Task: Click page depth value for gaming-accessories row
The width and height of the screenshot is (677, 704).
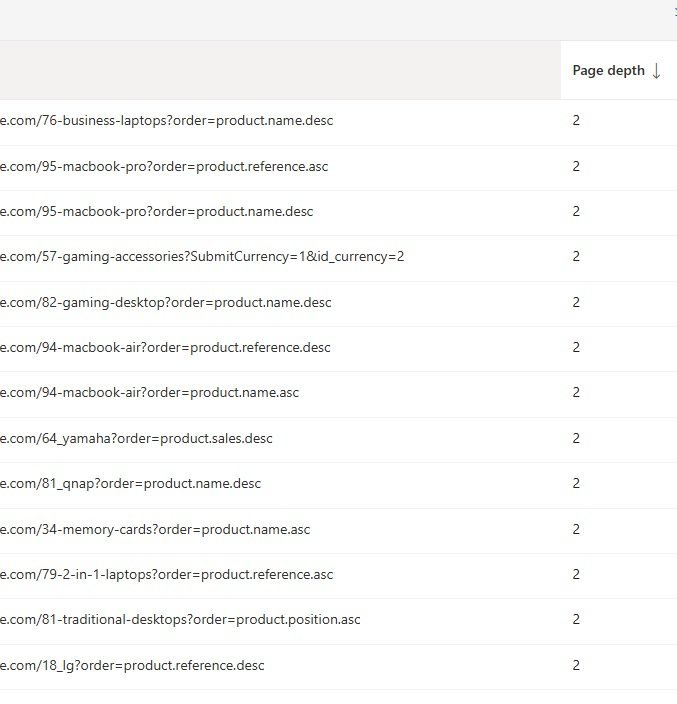Action: [x=576, y=257]
